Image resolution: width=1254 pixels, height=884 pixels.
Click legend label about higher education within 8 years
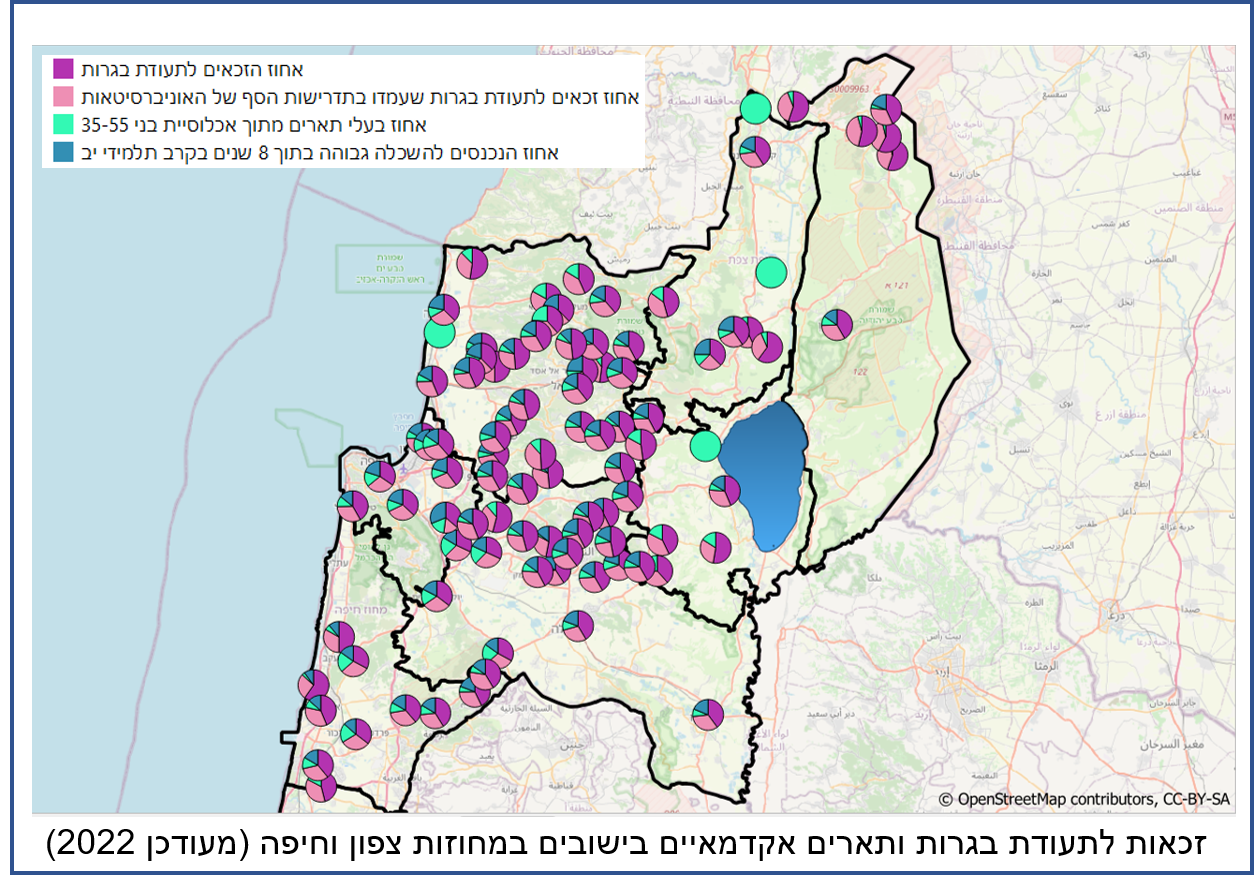click(x=320, y=152)
